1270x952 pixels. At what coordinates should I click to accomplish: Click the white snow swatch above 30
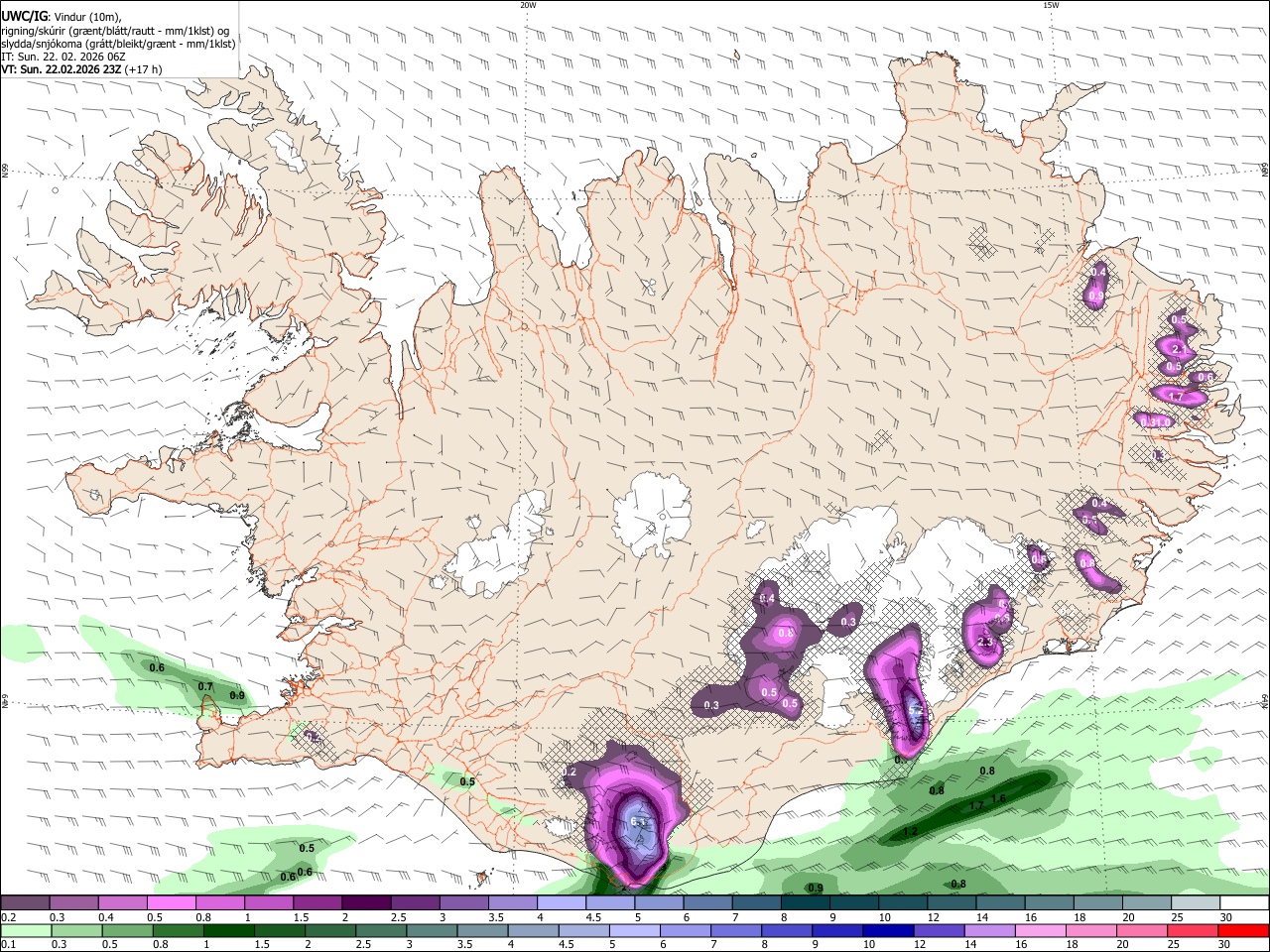pyautogui.click(x=1245, y=903)
